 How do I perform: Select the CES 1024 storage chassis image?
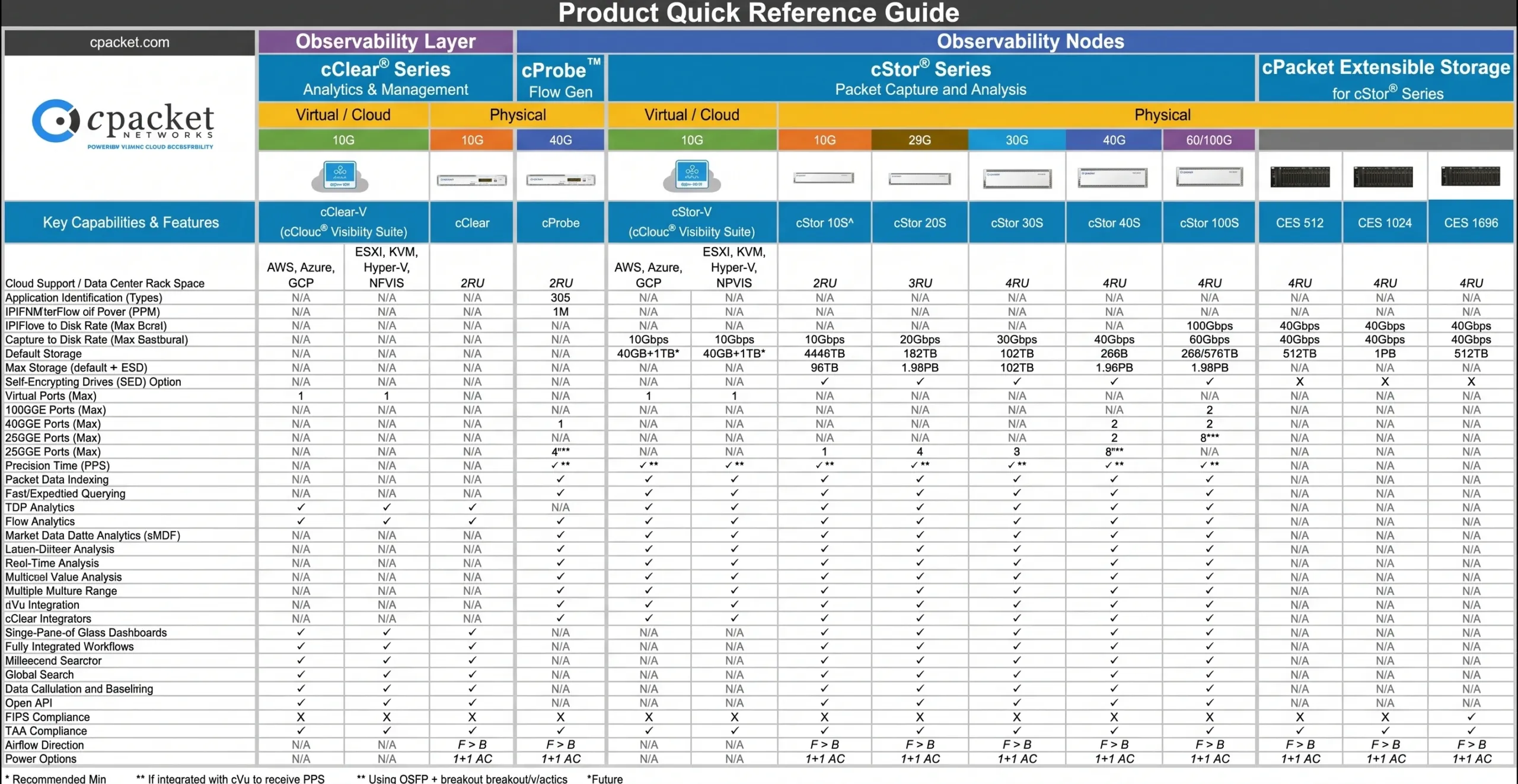coord(1383,177)
